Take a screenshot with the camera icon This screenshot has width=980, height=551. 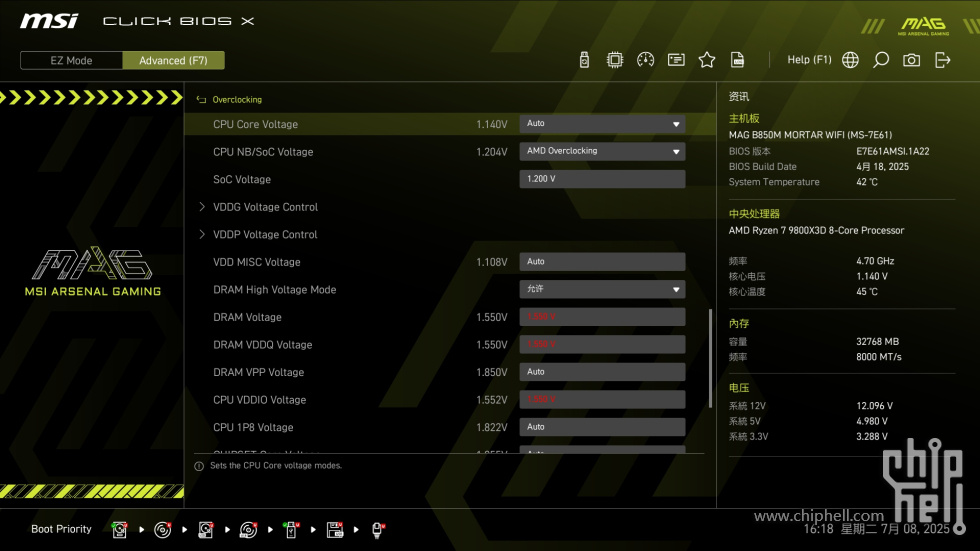(x=911, y=60)
